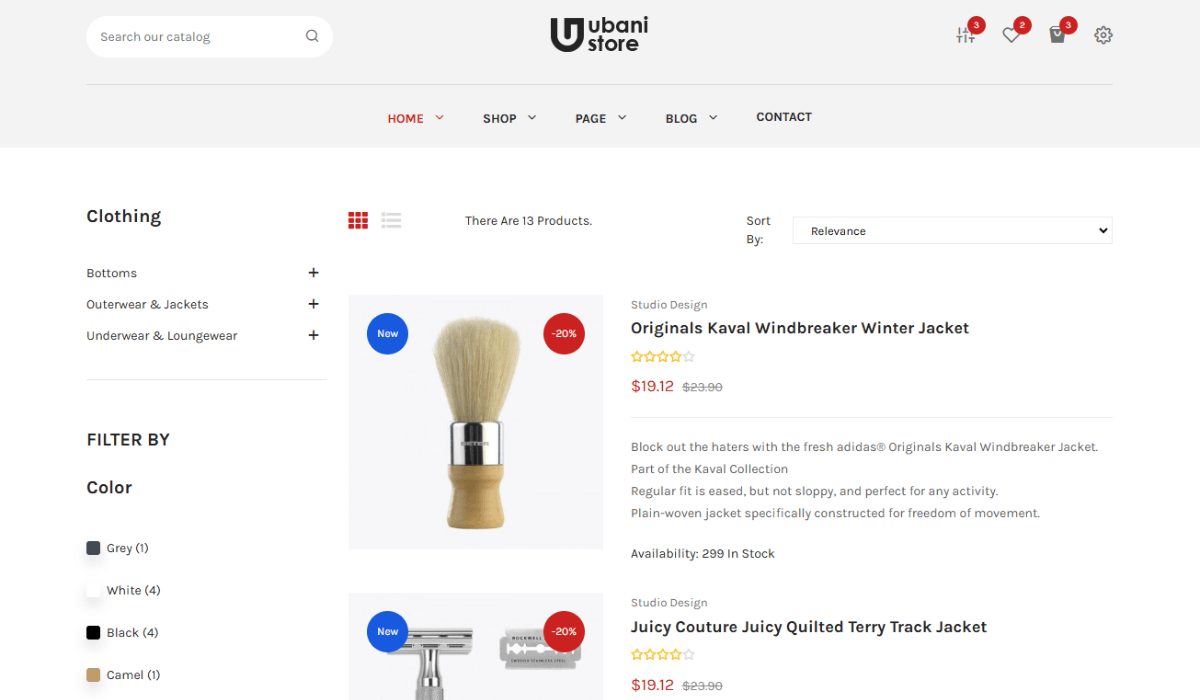The width and height of the screenshot is (1200, 700).
Task: Select the Camel color filter
Action: click(x=124, y=675)
